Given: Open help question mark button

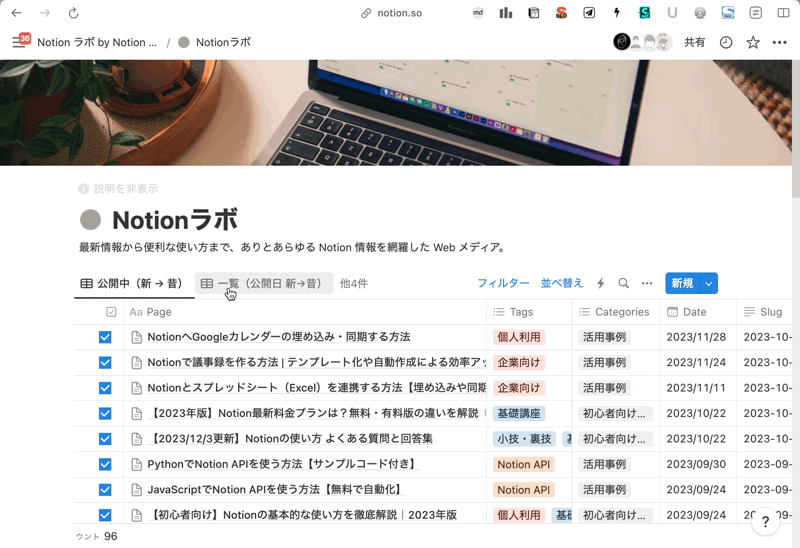Looking at the screenshot, I should pyautogui.click(x=765, y=521).
